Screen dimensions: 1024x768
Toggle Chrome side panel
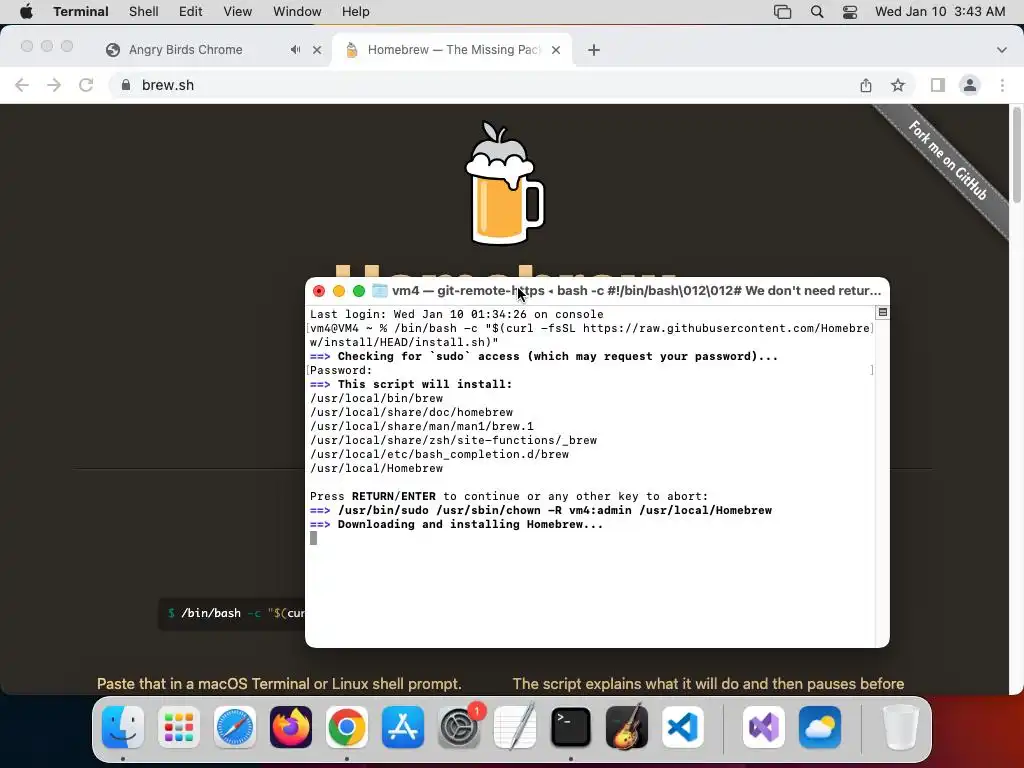point(937,85)
